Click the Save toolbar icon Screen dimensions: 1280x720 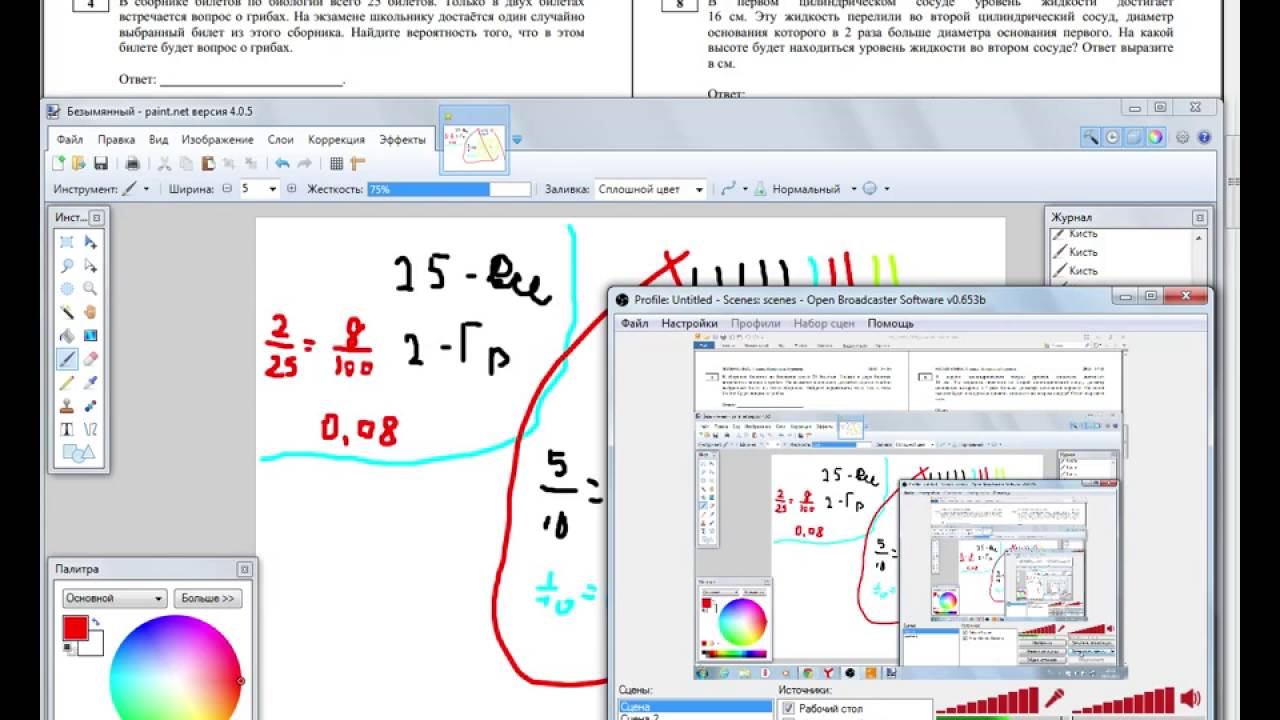point(100,163)
